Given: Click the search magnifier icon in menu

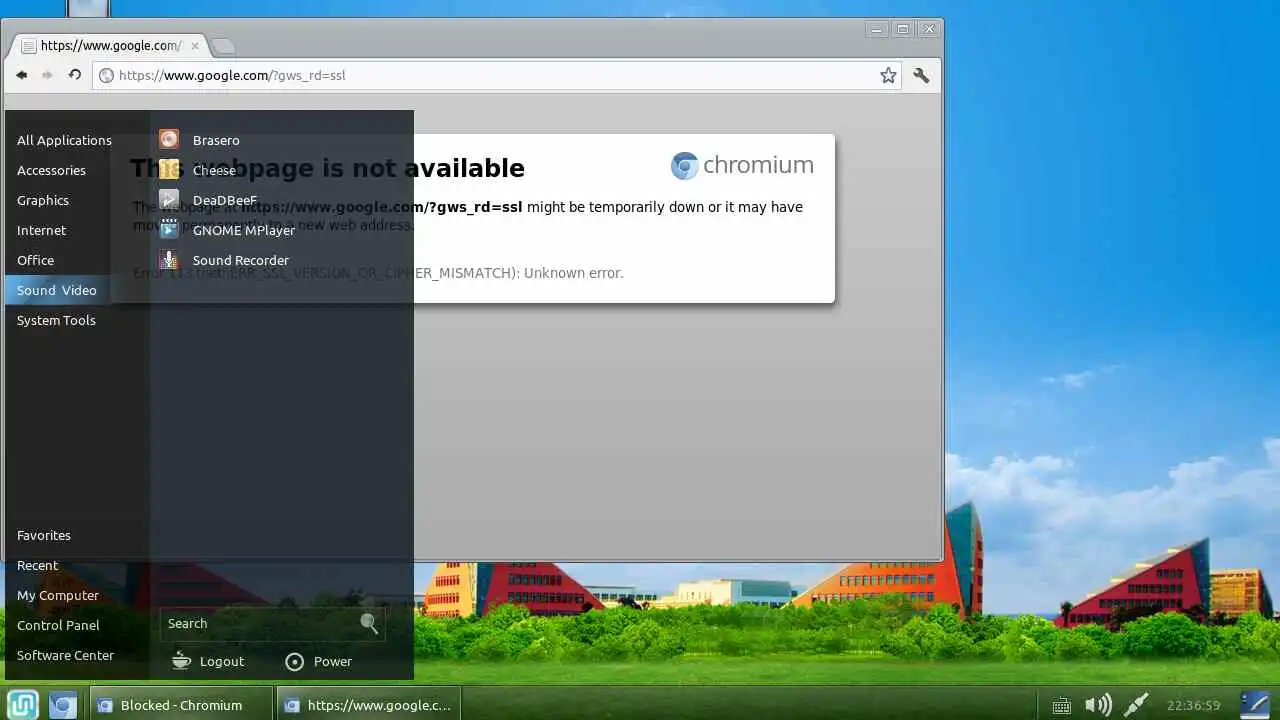Looking at the screenshot, I should (369, 623).
